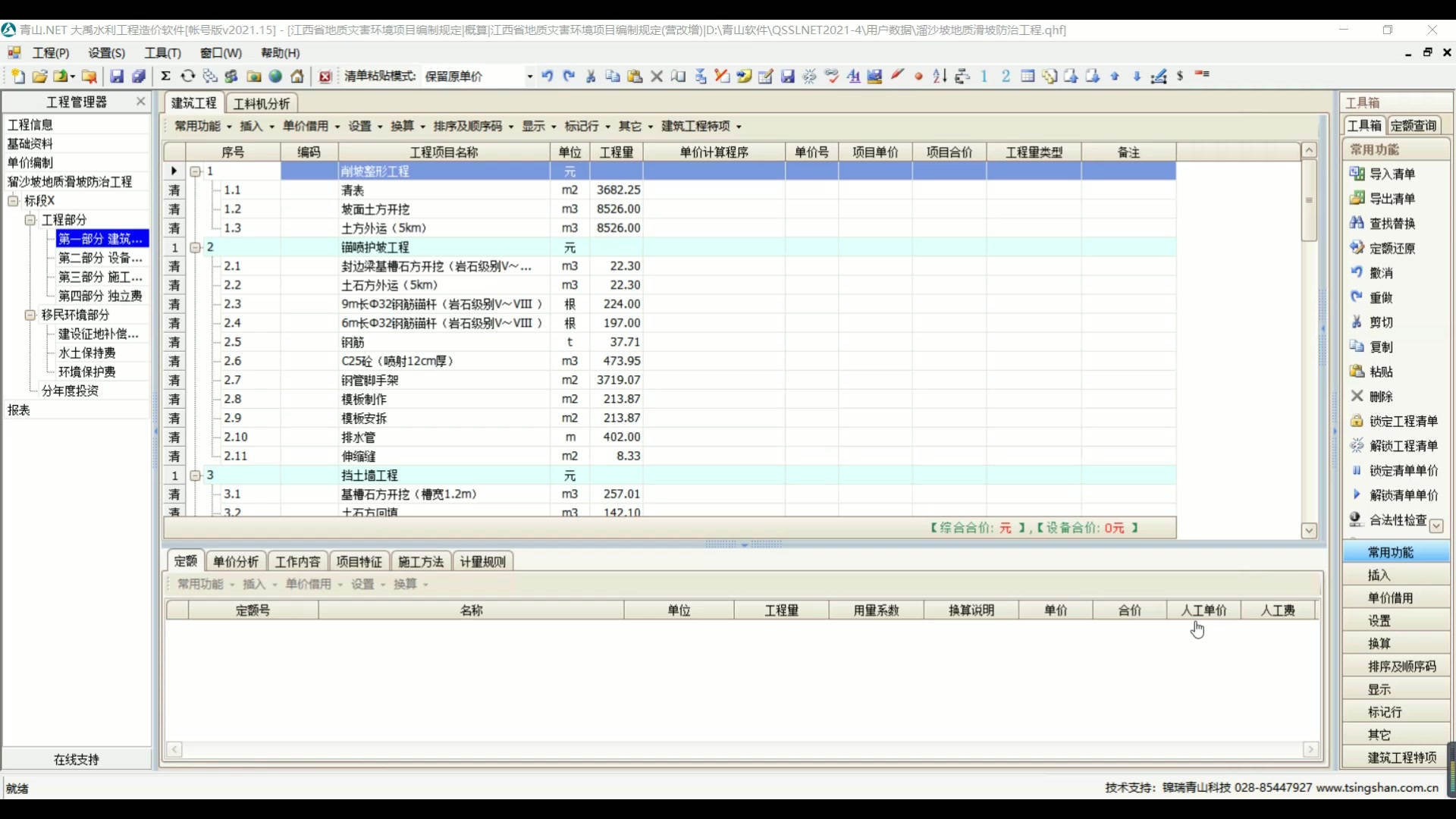Click the A-Z sort toolbar icon
This screenshot has width=1456, height=819.
(940, 76)
